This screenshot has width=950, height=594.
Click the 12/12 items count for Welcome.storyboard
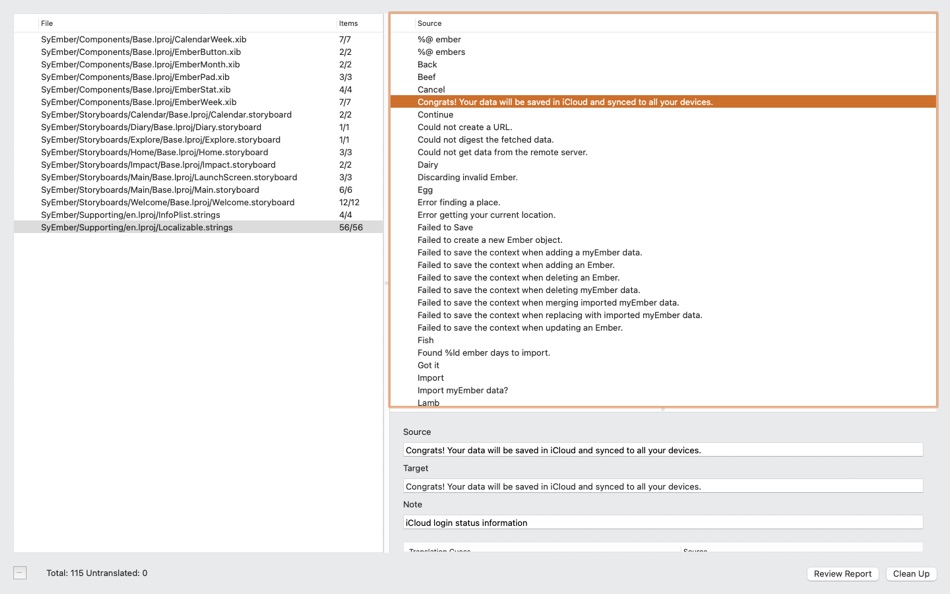tap(349, 202)
